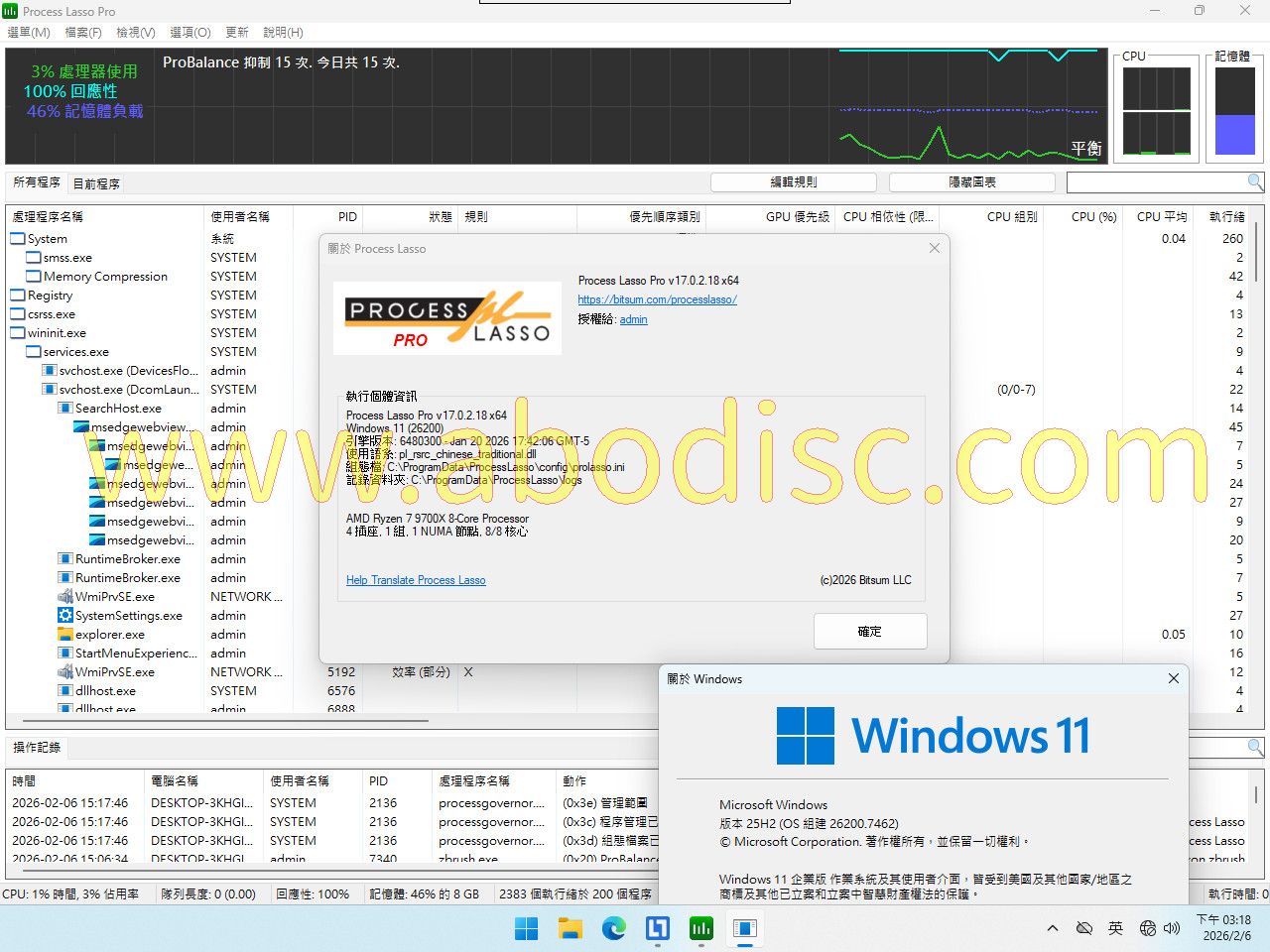Click the Process Lasso Pro logo image
Viewport: 1270px width, 952px height.
446,319
